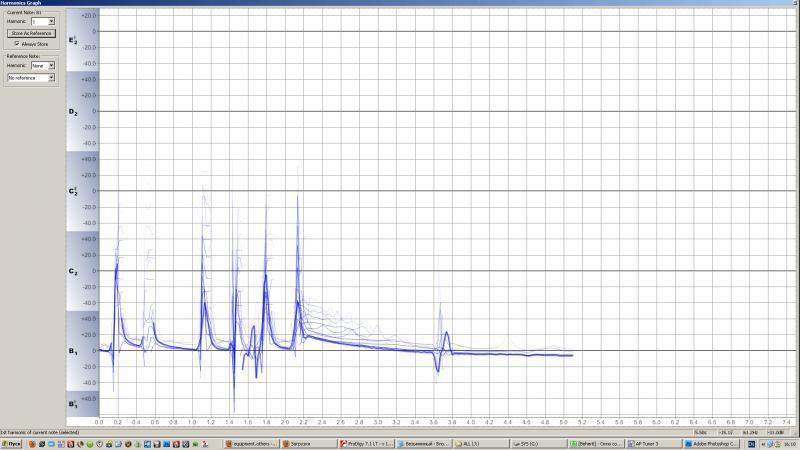The height and width of the screenshot is (450, 800).
Task: Switch to AP Tuner 3 taskbar item
Action: click(653, 442)
